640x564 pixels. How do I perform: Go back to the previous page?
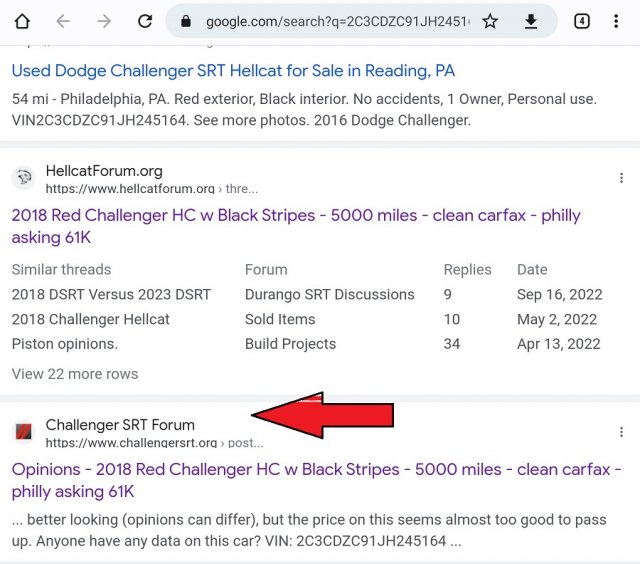coord(63,21)
